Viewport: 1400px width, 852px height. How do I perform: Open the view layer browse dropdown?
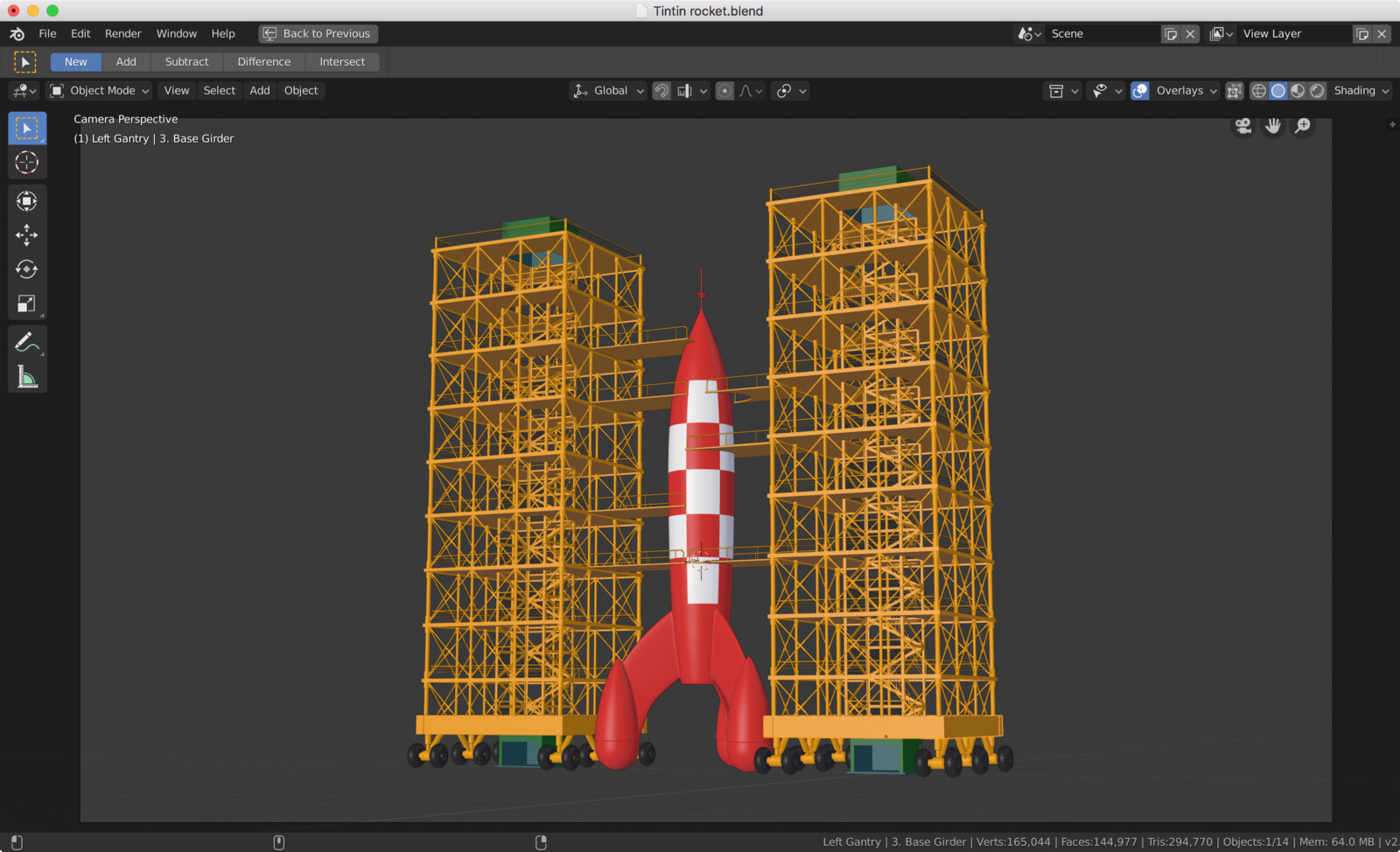pyautogui.click(x=1221, y=33)
